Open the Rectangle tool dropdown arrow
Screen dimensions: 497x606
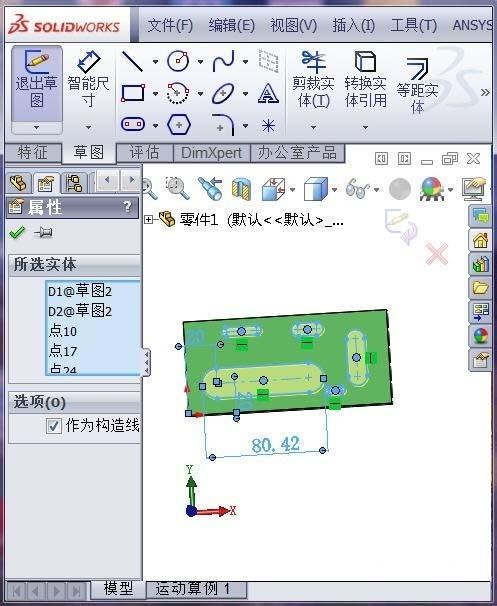155,94
